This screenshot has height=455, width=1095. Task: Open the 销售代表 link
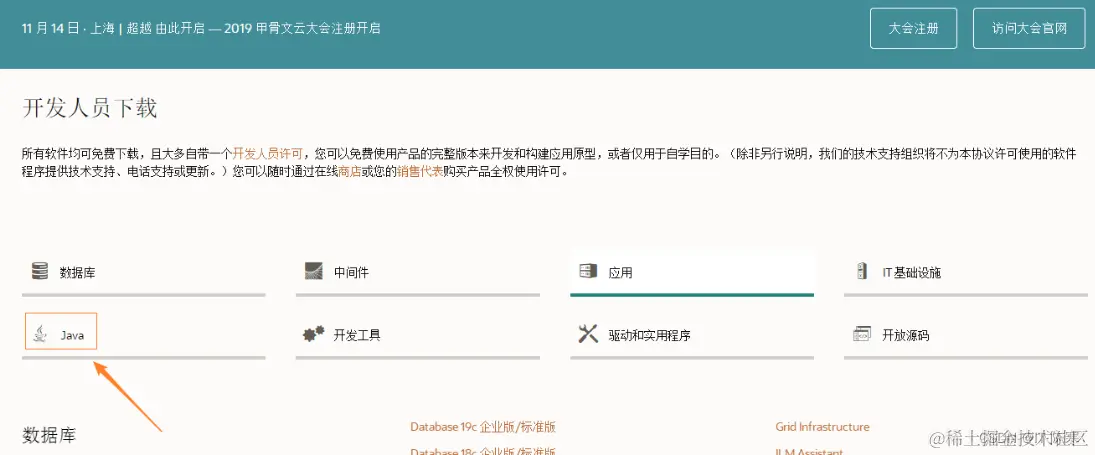tap(420, 172)
